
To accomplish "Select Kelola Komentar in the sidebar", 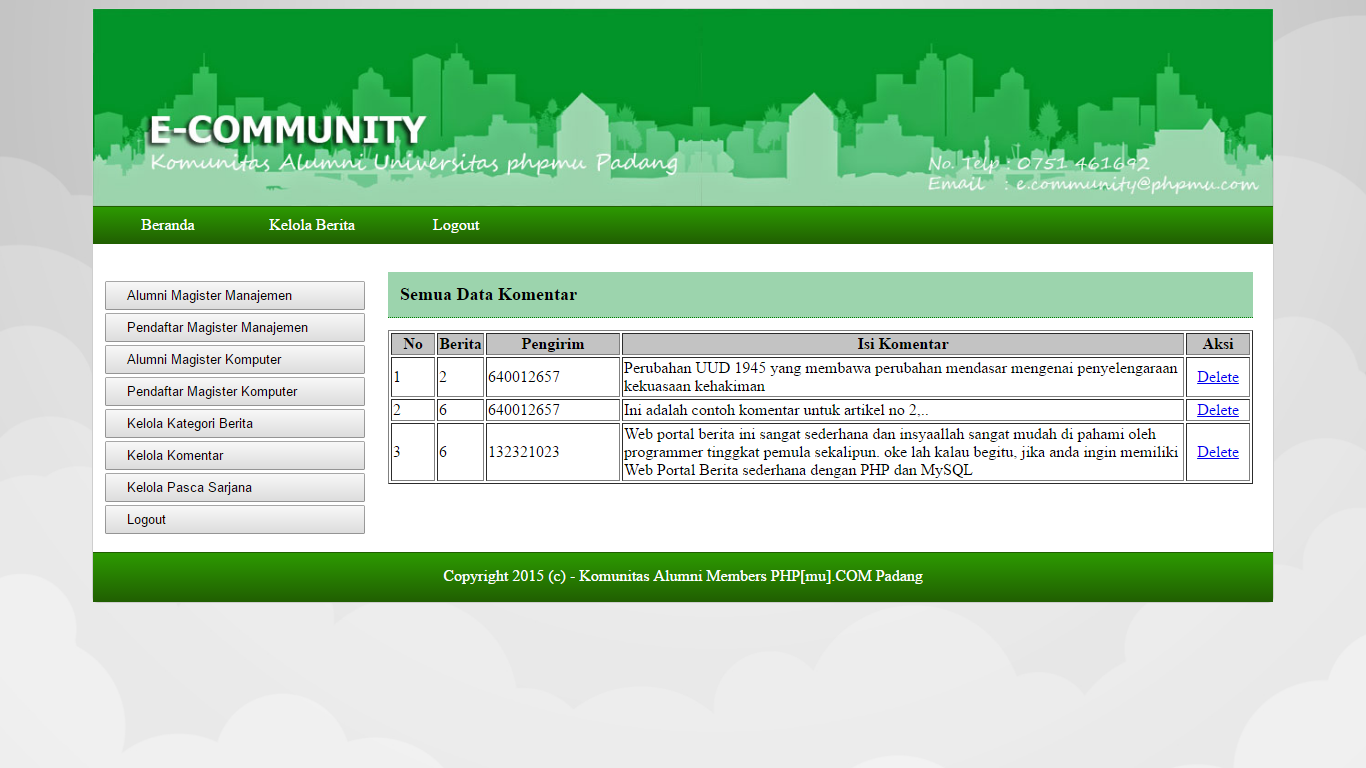I will pyautogui.click(x=235, y=456).
